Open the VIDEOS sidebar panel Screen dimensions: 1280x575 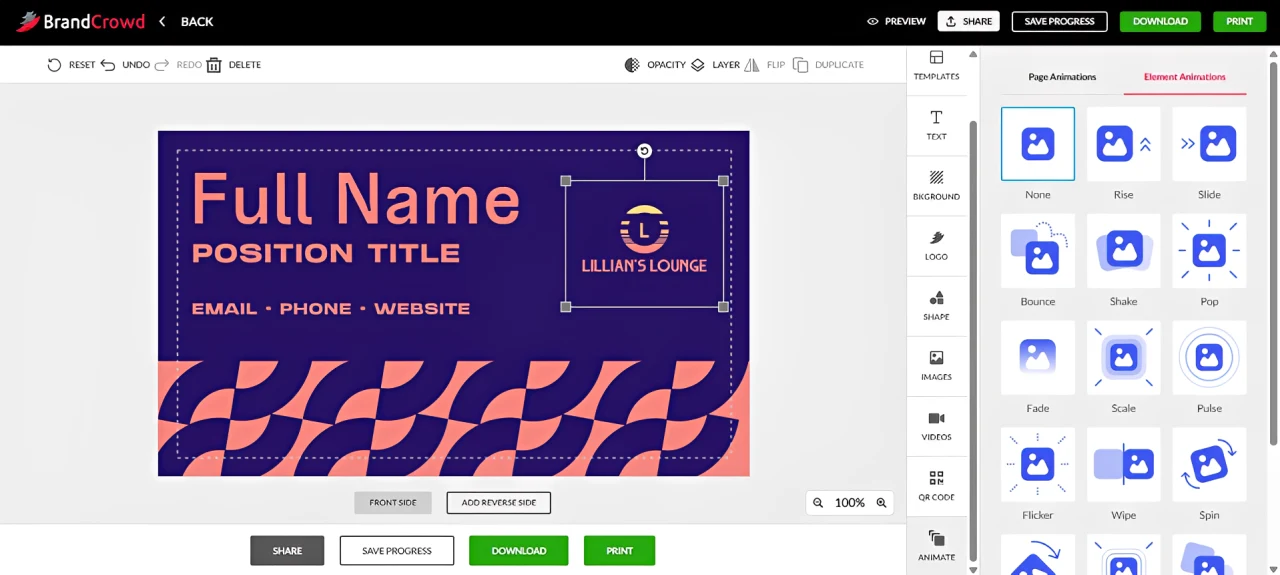(936, 426)
